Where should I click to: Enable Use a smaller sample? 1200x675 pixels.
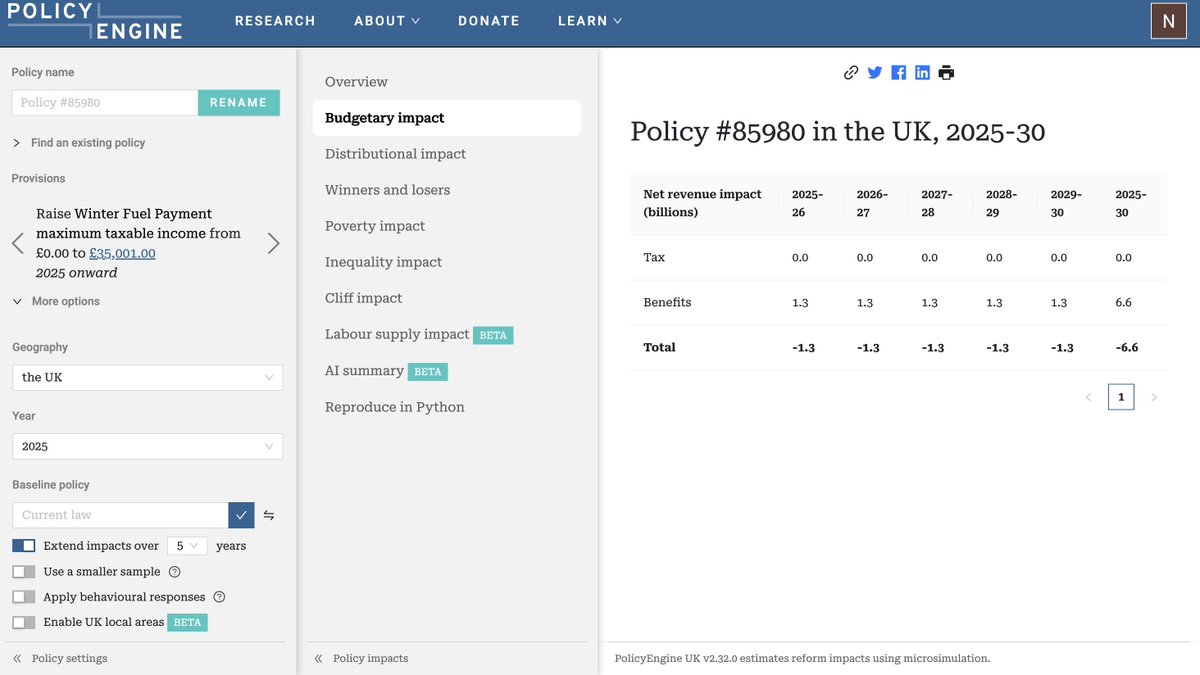(x=23, y=571)
